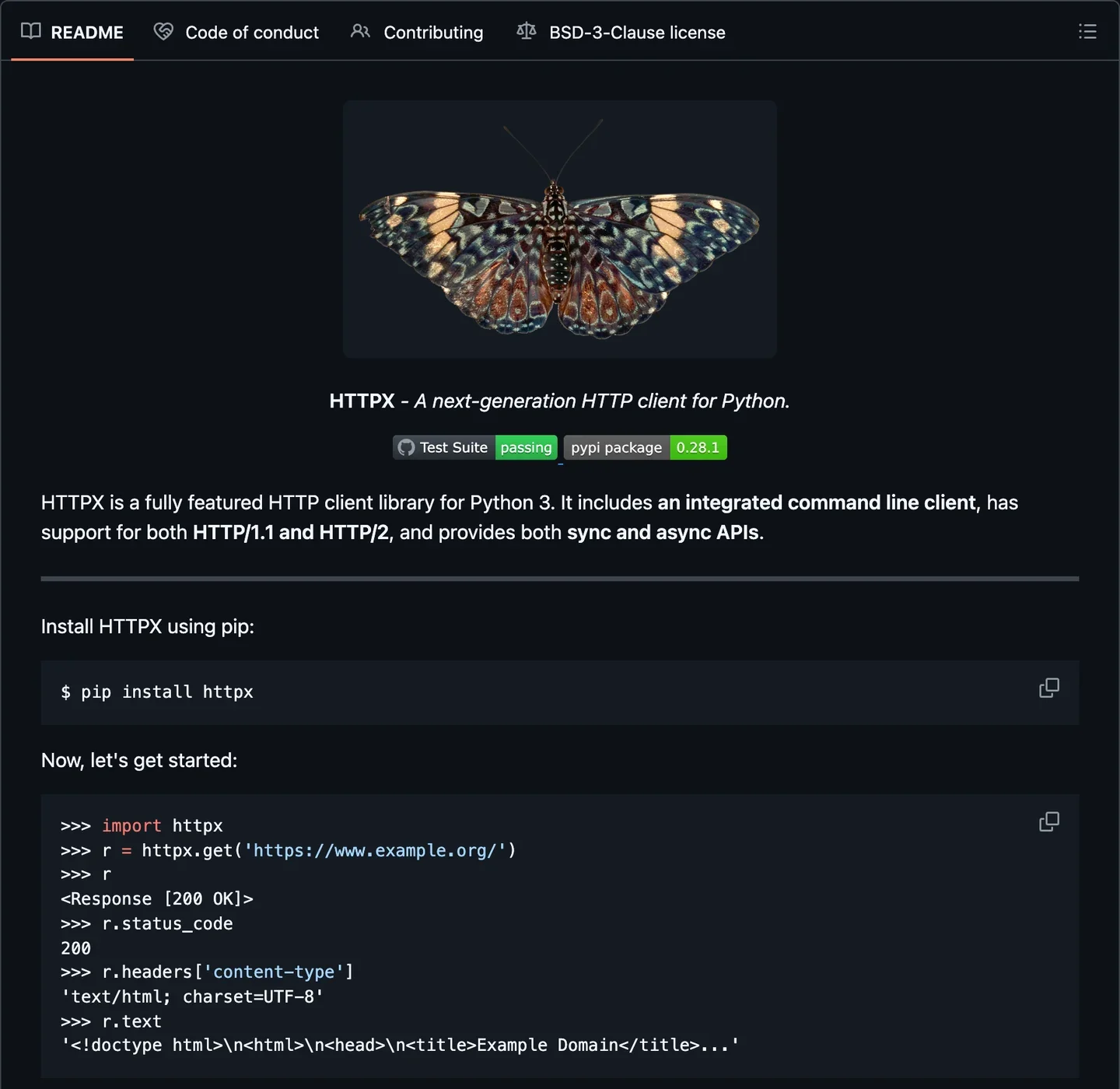Click the green '0.28.1' version label
The height and width of the screenshot is (1089, 1120).
pos(698,447)
